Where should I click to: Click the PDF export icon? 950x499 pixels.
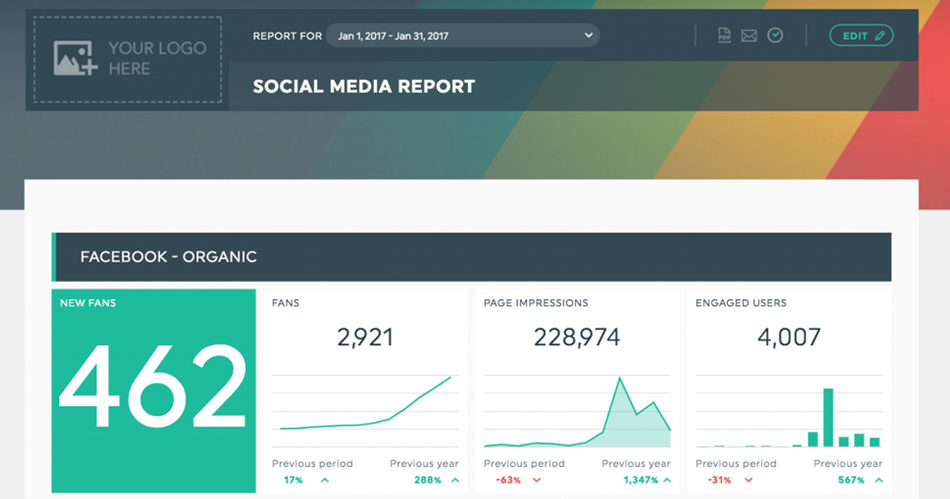724,36
